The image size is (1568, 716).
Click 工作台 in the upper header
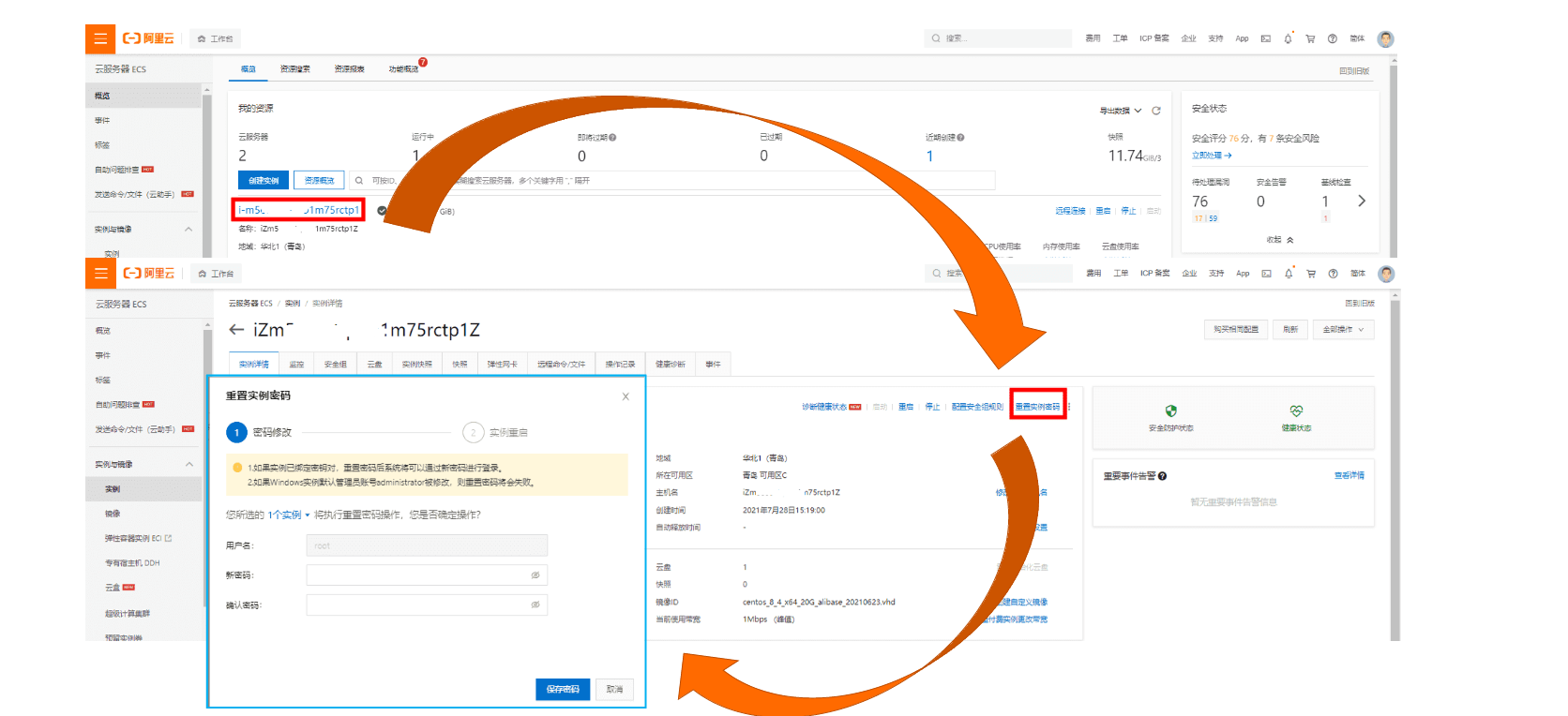coord(216,38)
